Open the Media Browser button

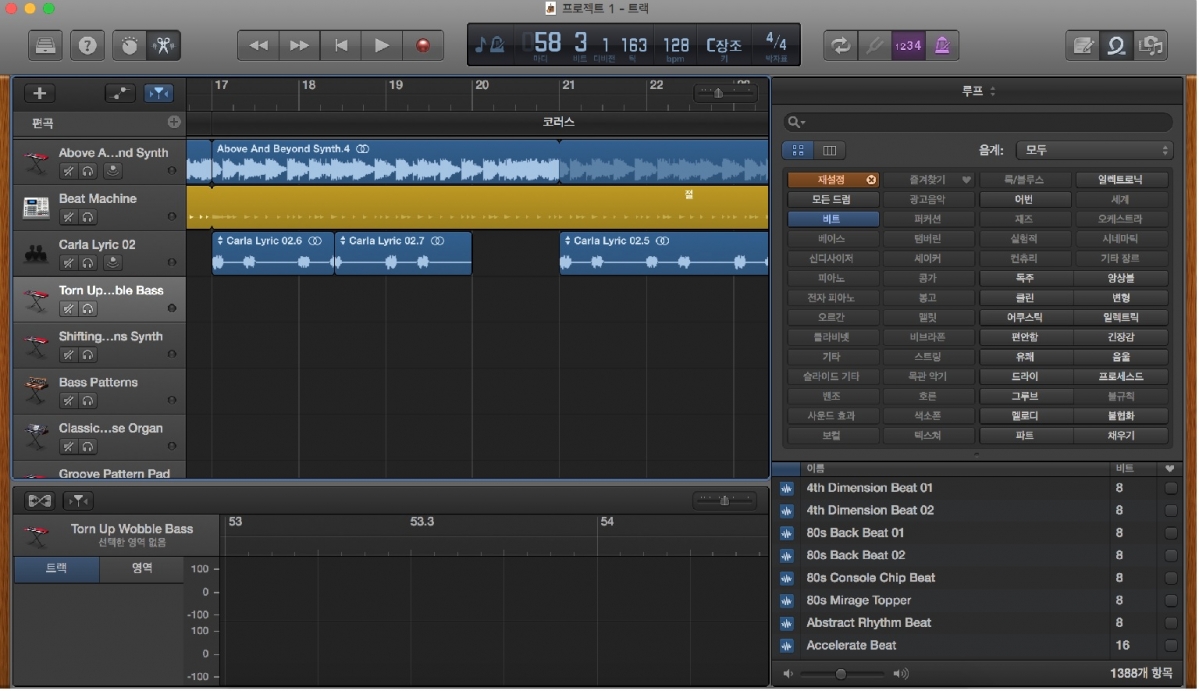(x=1151, y=45)
